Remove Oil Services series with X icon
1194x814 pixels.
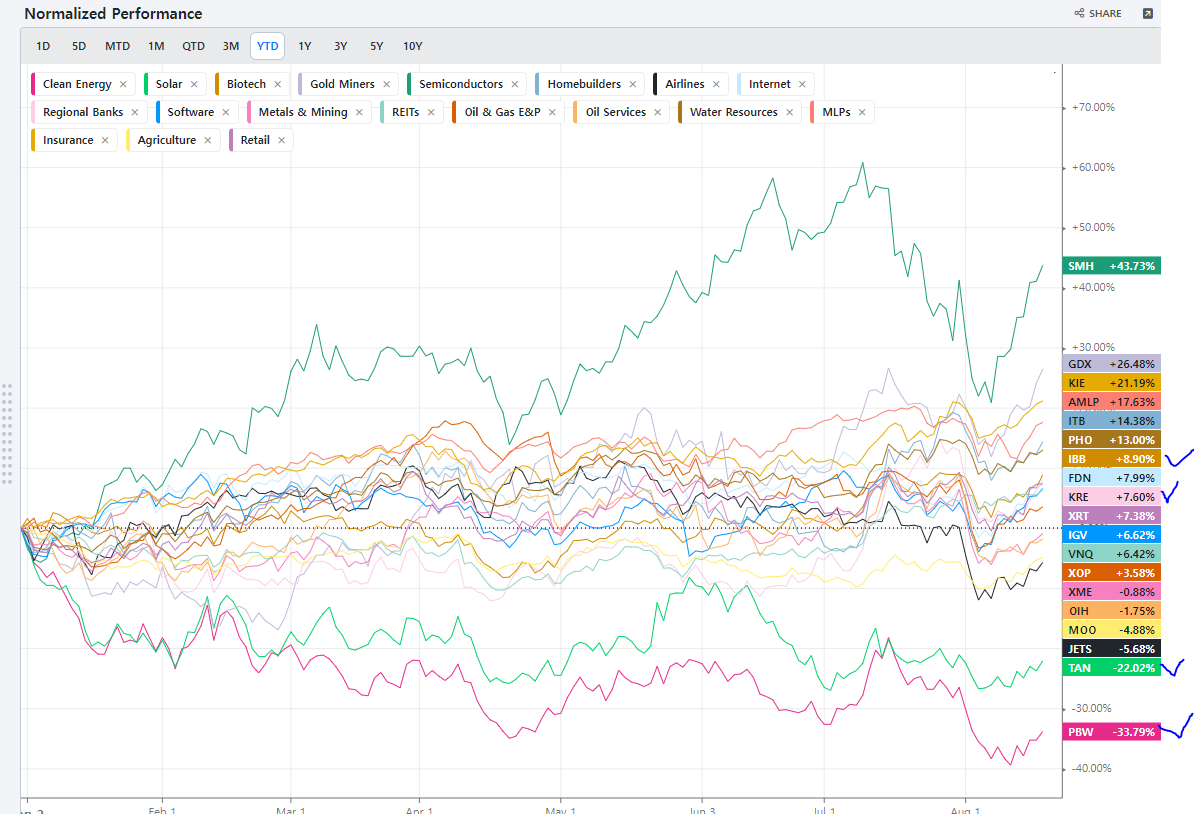(x=658, y=113)
